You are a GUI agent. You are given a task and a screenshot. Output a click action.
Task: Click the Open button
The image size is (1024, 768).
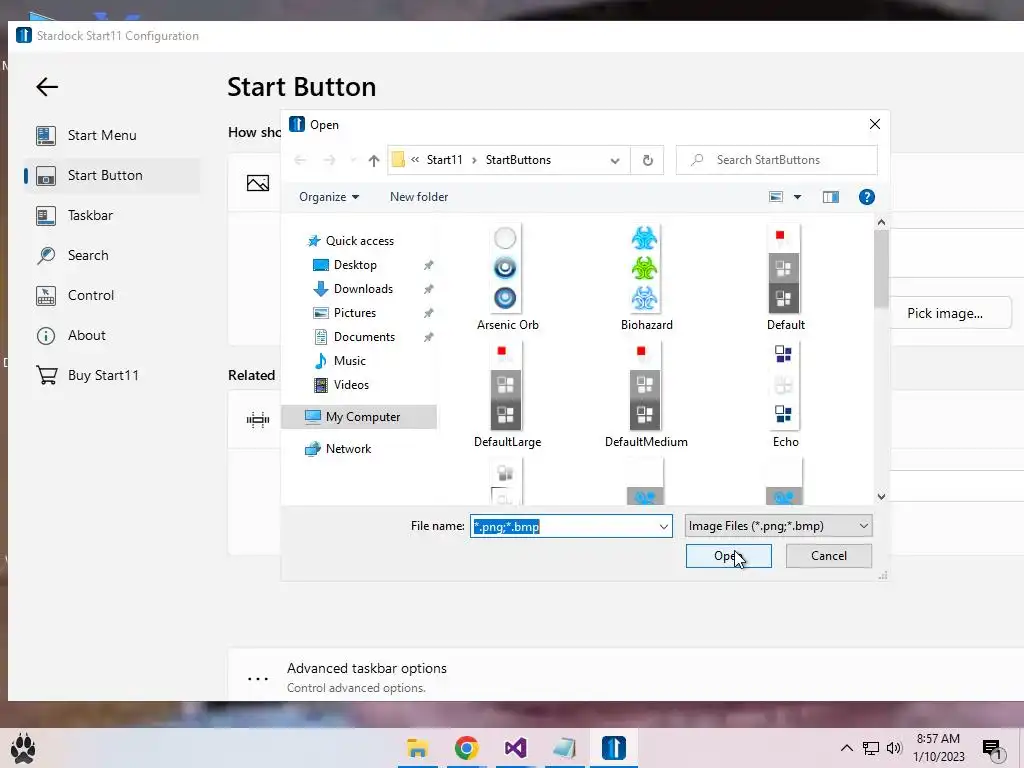click(728, 556)
